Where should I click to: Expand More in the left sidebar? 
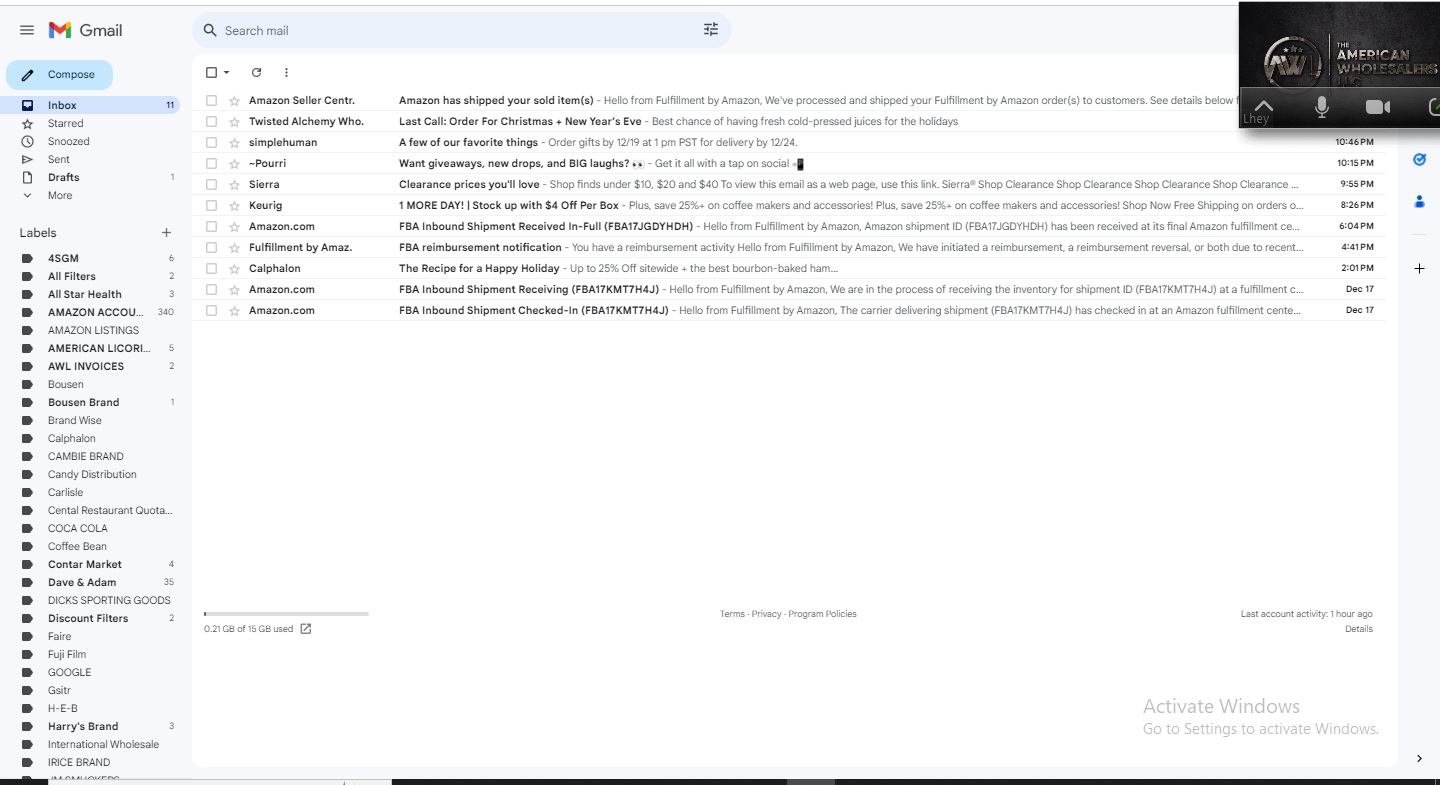click(x=60, y=195)
